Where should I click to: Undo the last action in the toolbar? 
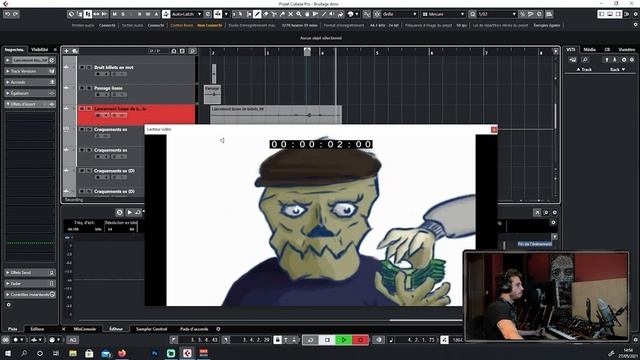coord(8,14)
